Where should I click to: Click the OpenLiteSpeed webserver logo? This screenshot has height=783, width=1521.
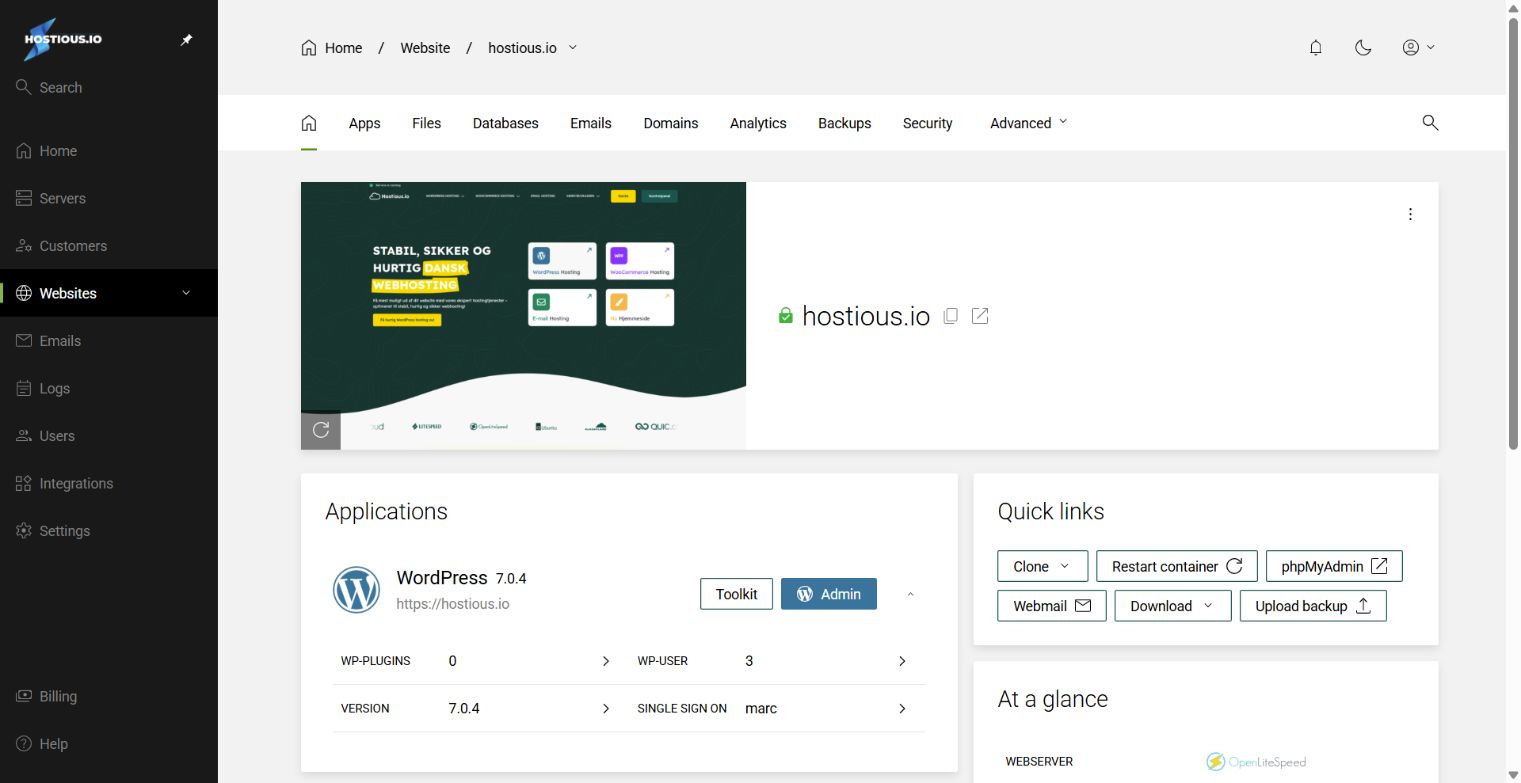point(1256,762)
